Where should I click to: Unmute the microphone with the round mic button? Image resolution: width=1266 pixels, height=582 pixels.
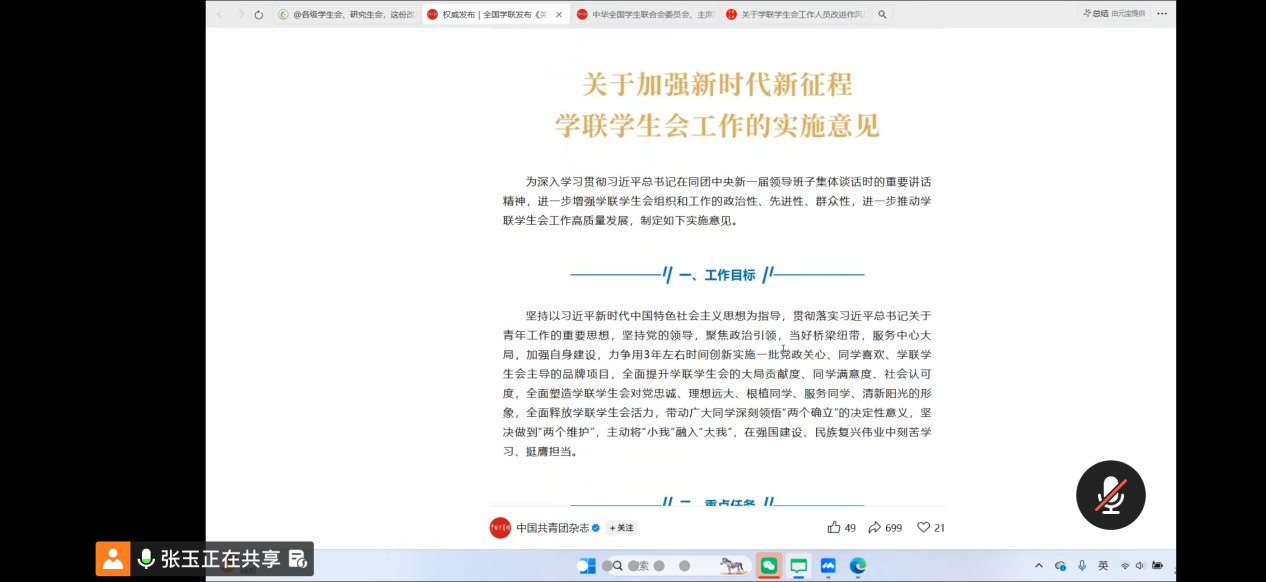(1110, 495)
